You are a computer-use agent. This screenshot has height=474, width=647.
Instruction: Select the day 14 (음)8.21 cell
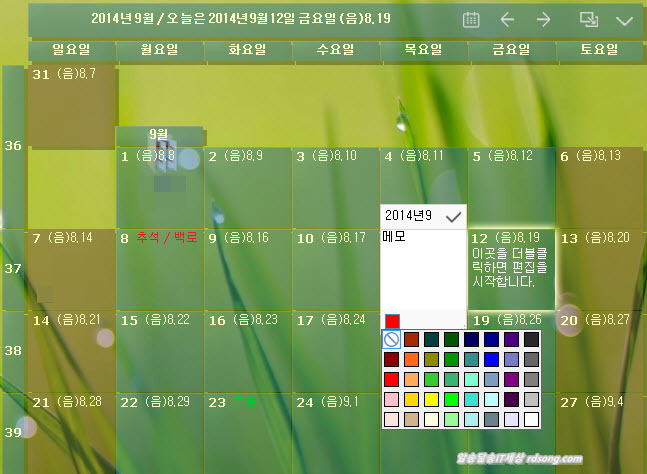coord(72,351)
